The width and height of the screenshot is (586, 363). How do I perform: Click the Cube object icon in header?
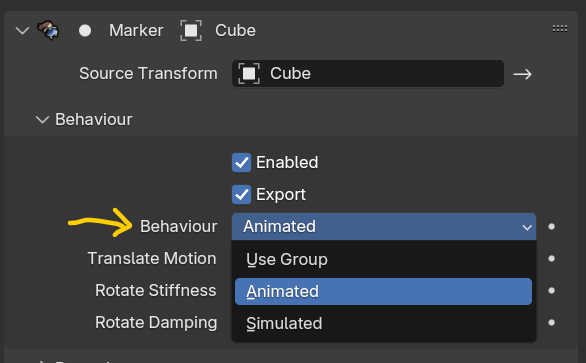[191, 31]
